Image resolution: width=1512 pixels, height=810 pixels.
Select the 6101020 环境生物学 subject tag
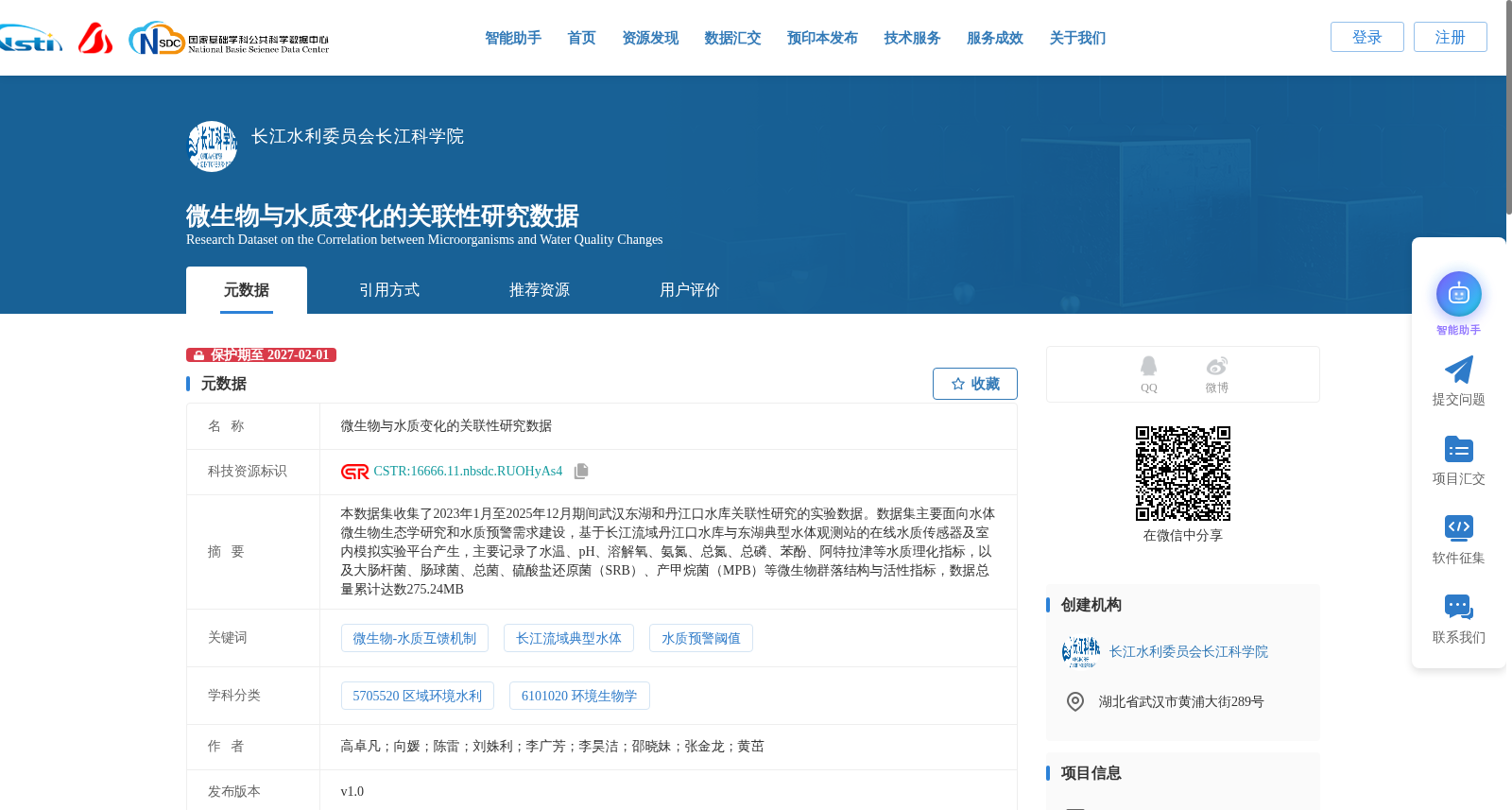579,696
